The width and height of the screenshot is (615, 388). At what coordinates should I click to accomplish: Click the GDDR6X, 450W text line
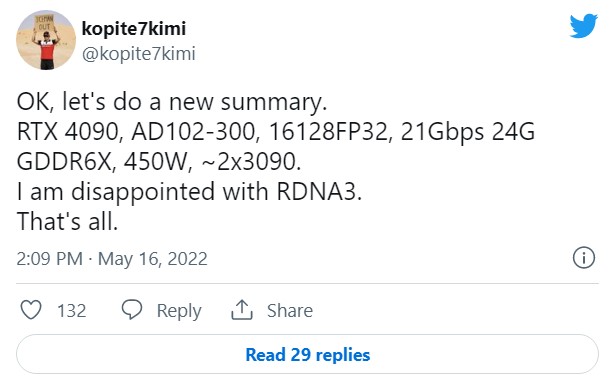click(x=159, y=162)
